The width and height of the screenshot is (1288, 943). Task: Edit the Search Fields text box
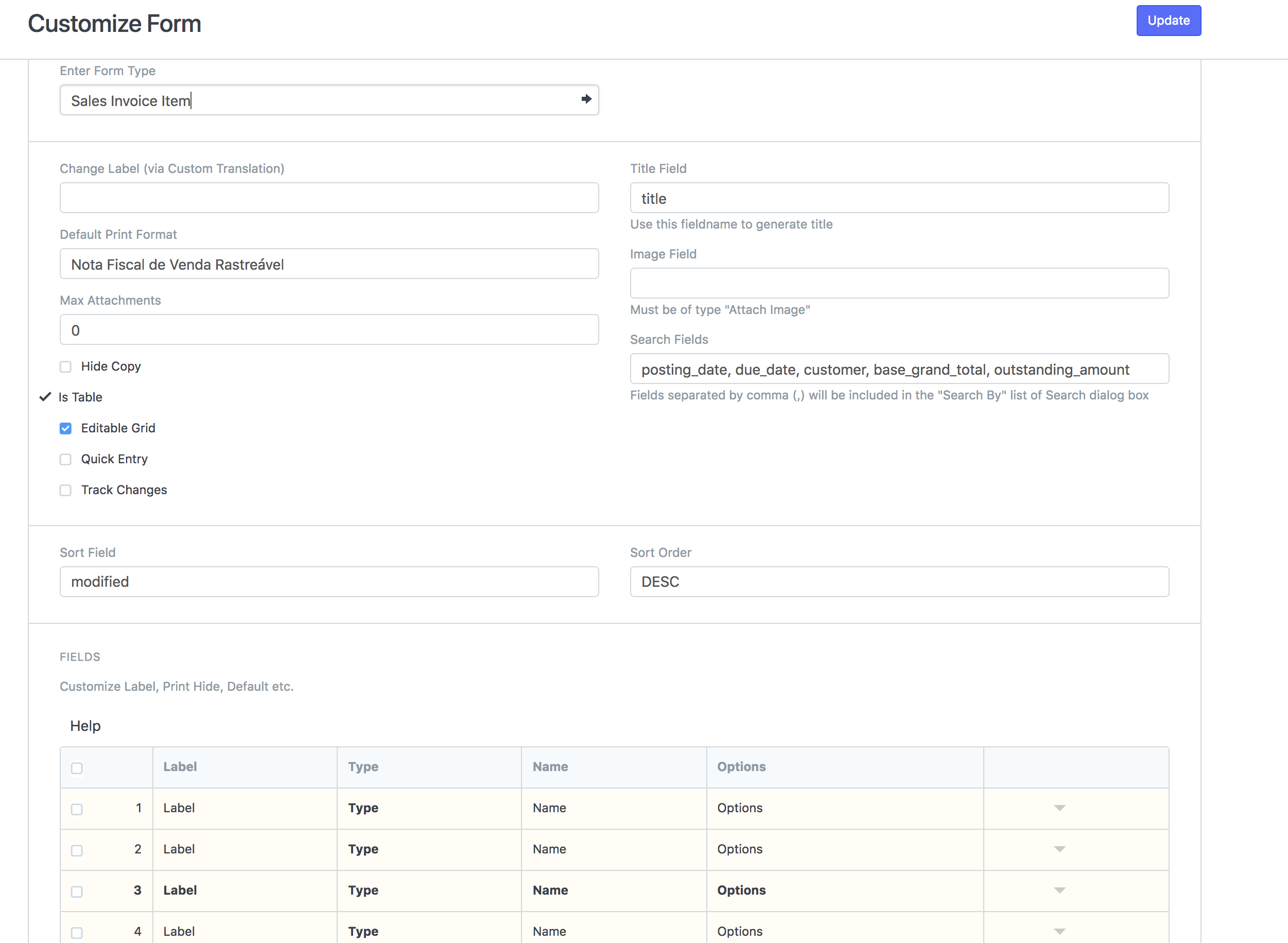tap(899, 369)
